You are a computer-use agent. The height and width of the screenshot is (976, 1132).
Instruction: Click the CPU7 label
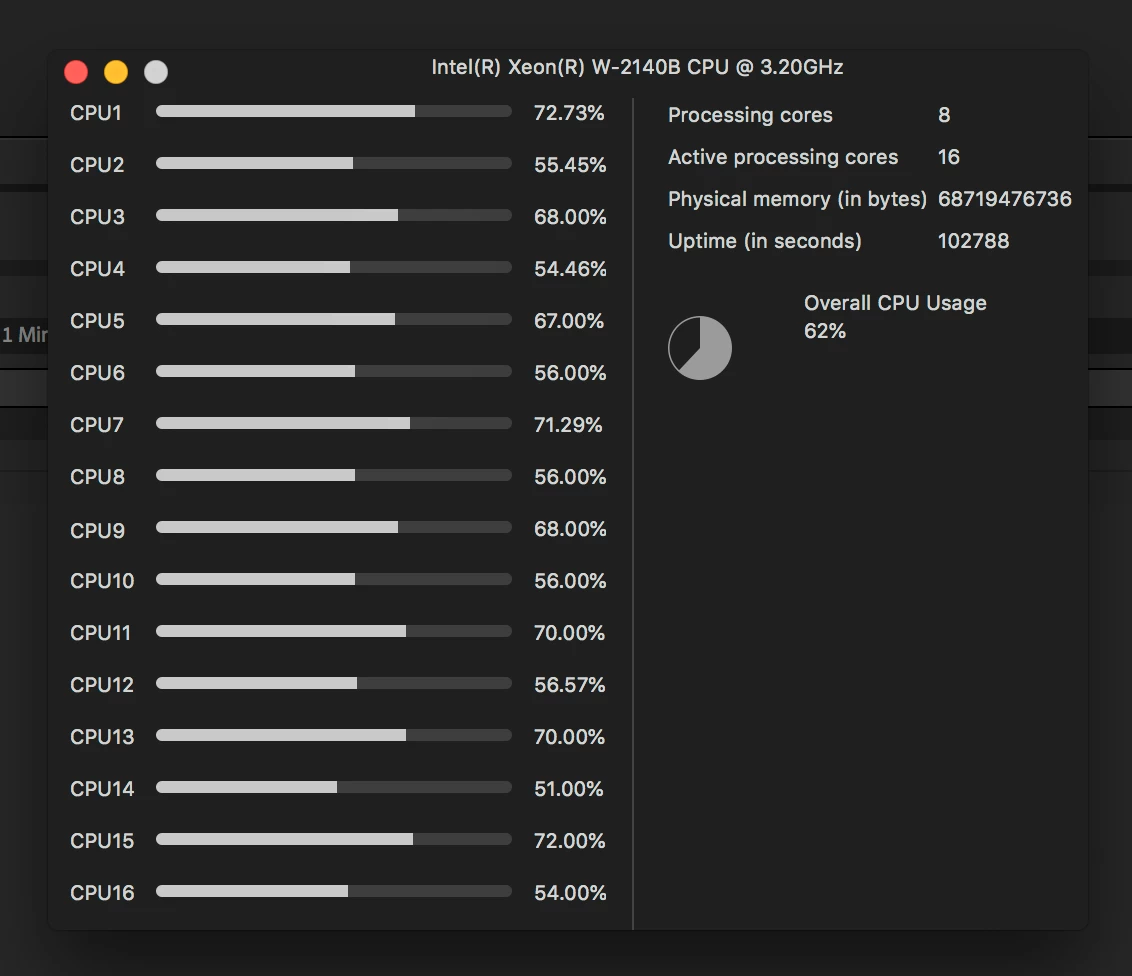tap(97, 425)
